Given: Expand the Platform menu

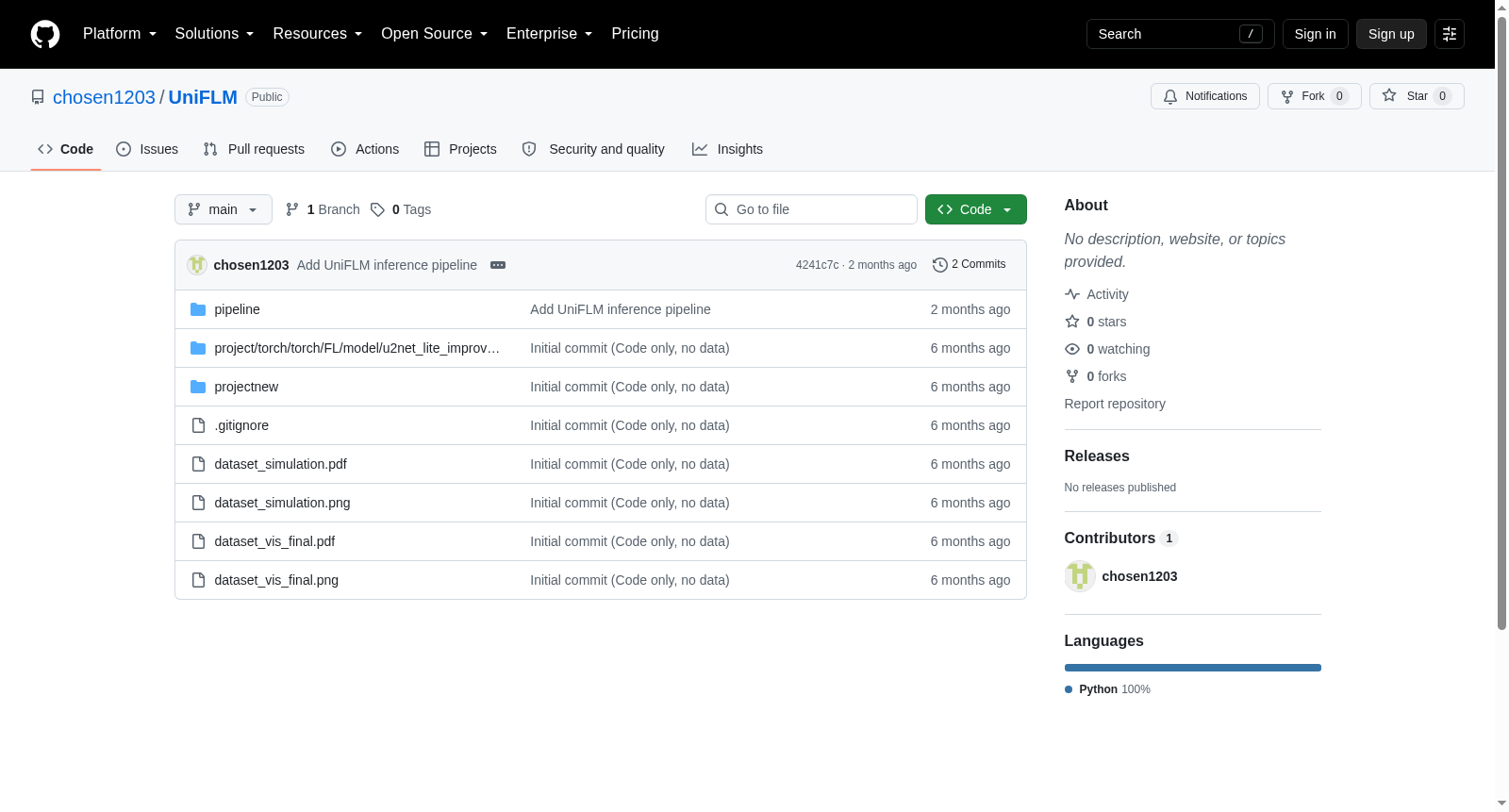Looking at the screenshot, I should tap(120, 34).
